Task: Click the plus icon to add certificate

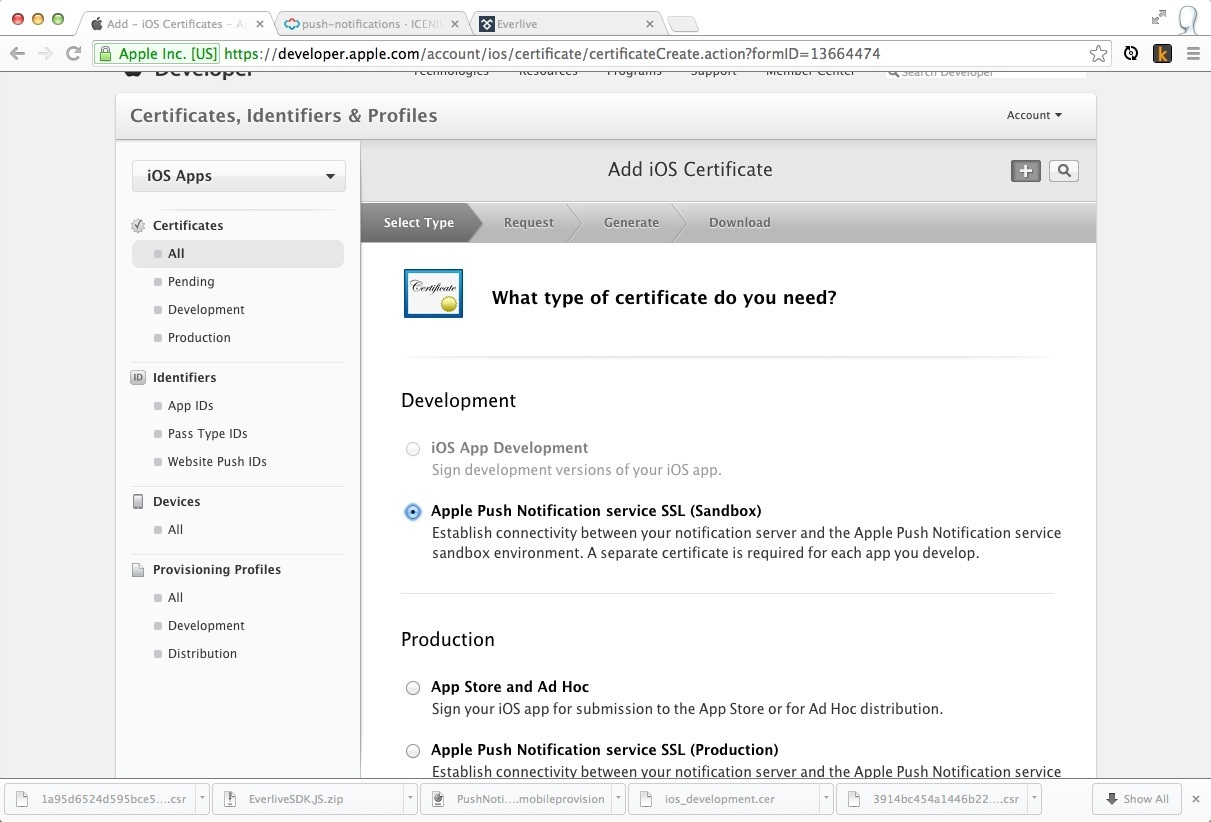Action: 1025,171
